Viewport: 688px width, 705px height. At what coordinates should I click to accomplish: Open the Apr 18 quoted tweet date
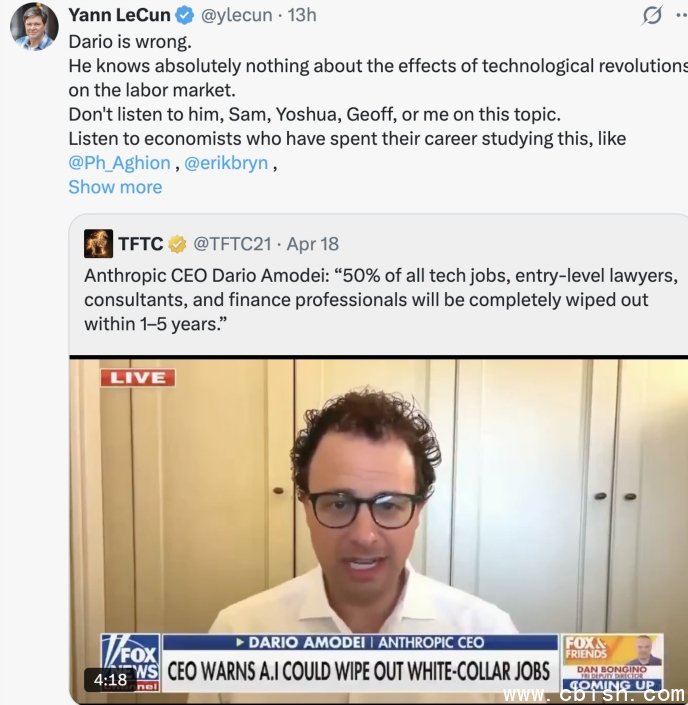coord(313,244)
